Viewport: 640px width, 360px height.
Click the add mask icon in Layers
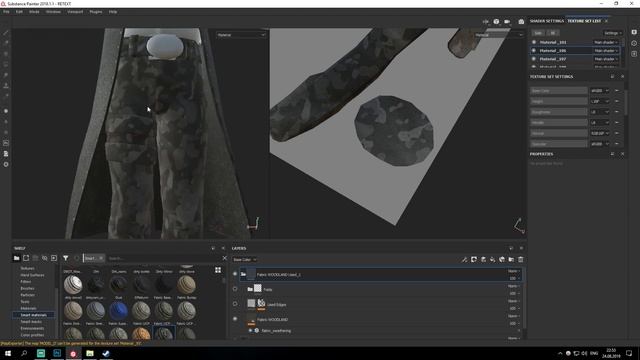(474, 260)
